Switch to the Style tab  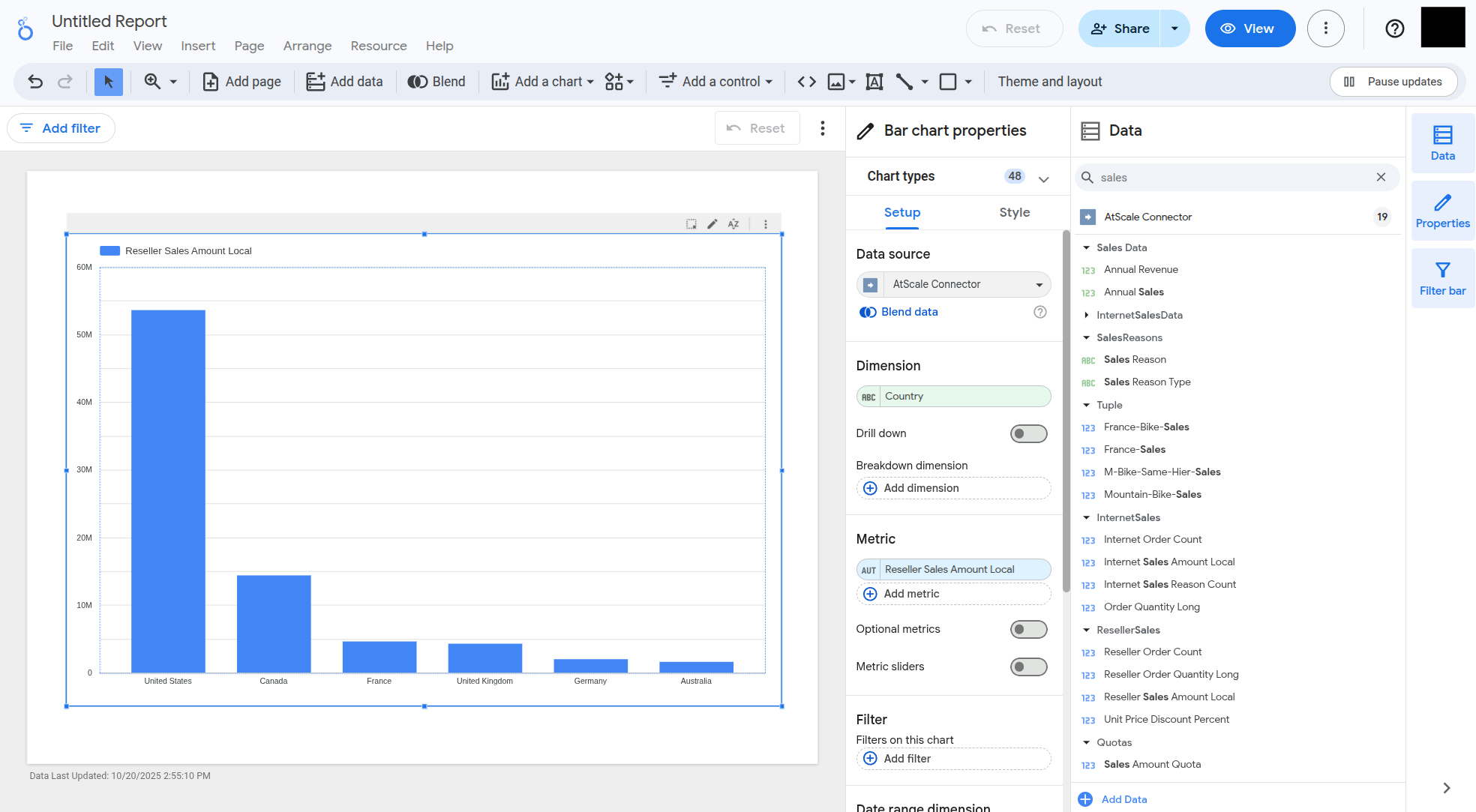[x=1014, y=212]
